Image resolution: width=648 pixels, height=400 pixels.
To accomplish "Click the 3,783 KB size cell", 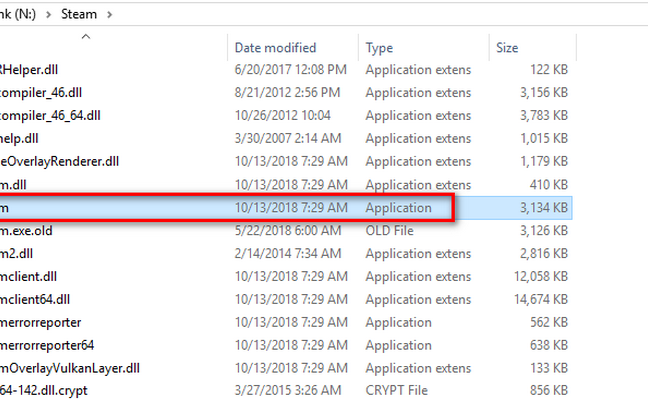I will tap(544, 116).
